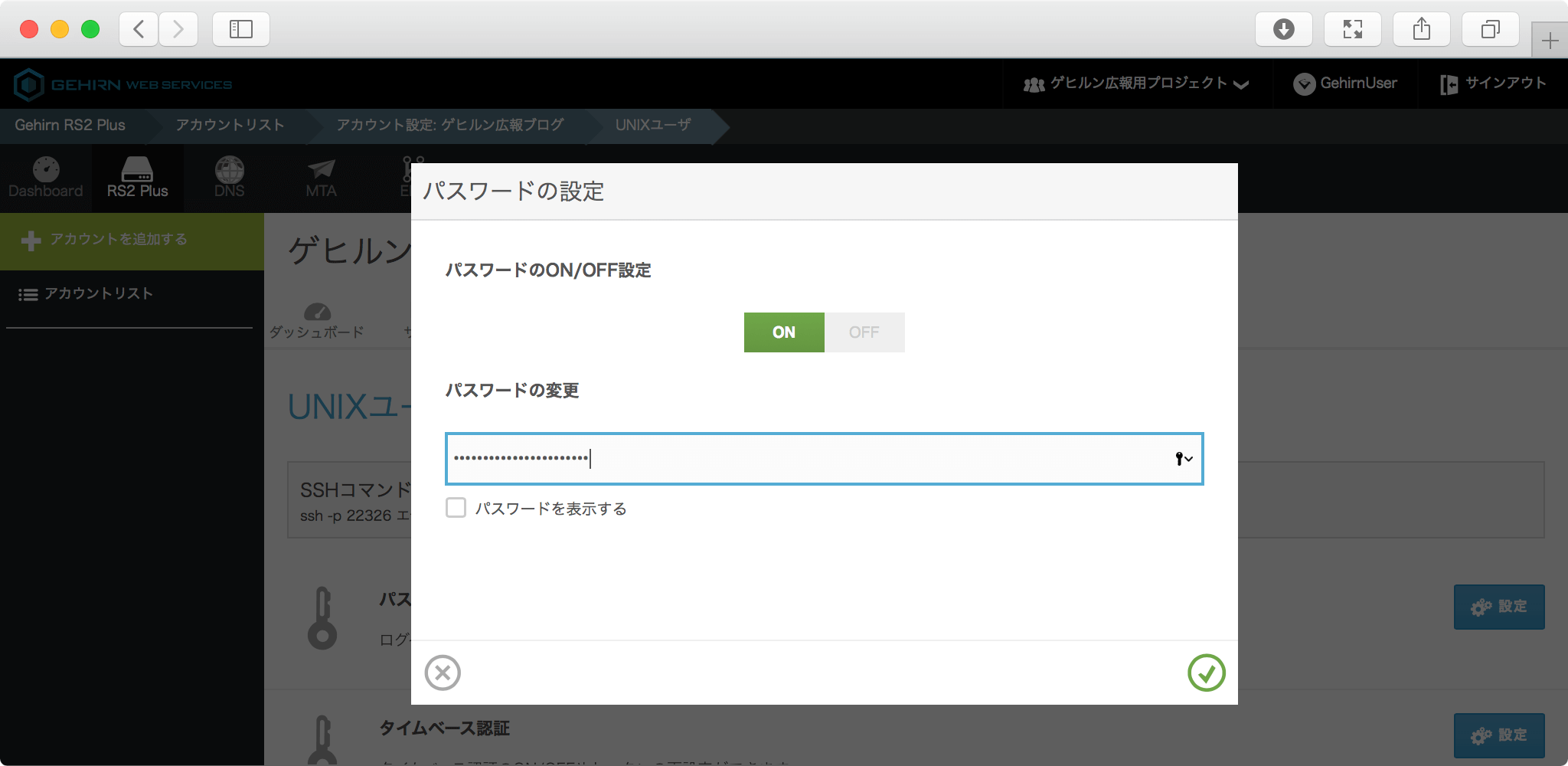The image size is (1568, 766).
Task: Click the アカウントを追加する button
Action: [x=119, y=240]
